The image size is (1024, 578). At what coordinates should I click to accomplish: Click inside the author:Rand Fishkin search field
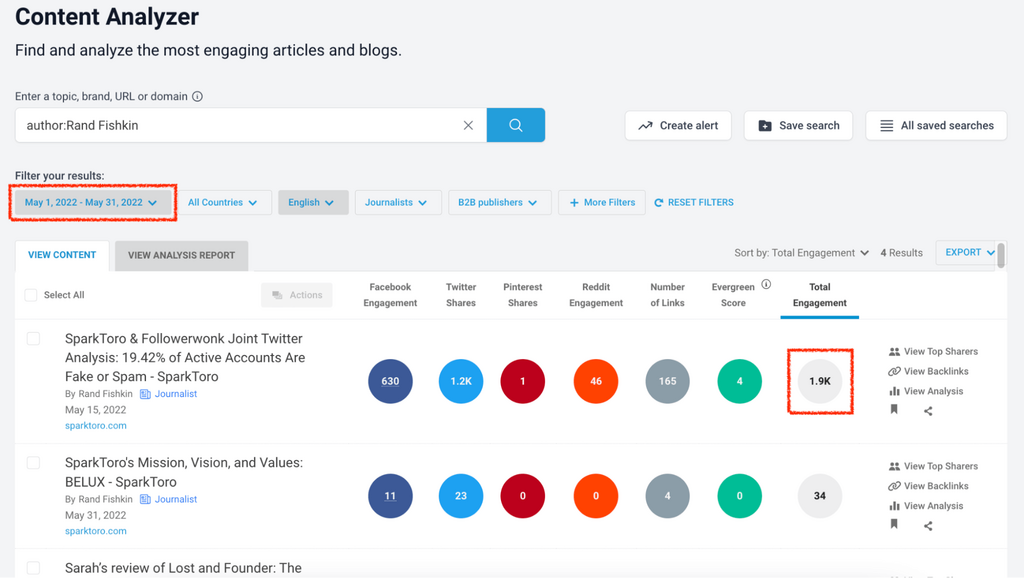[240, 126]
